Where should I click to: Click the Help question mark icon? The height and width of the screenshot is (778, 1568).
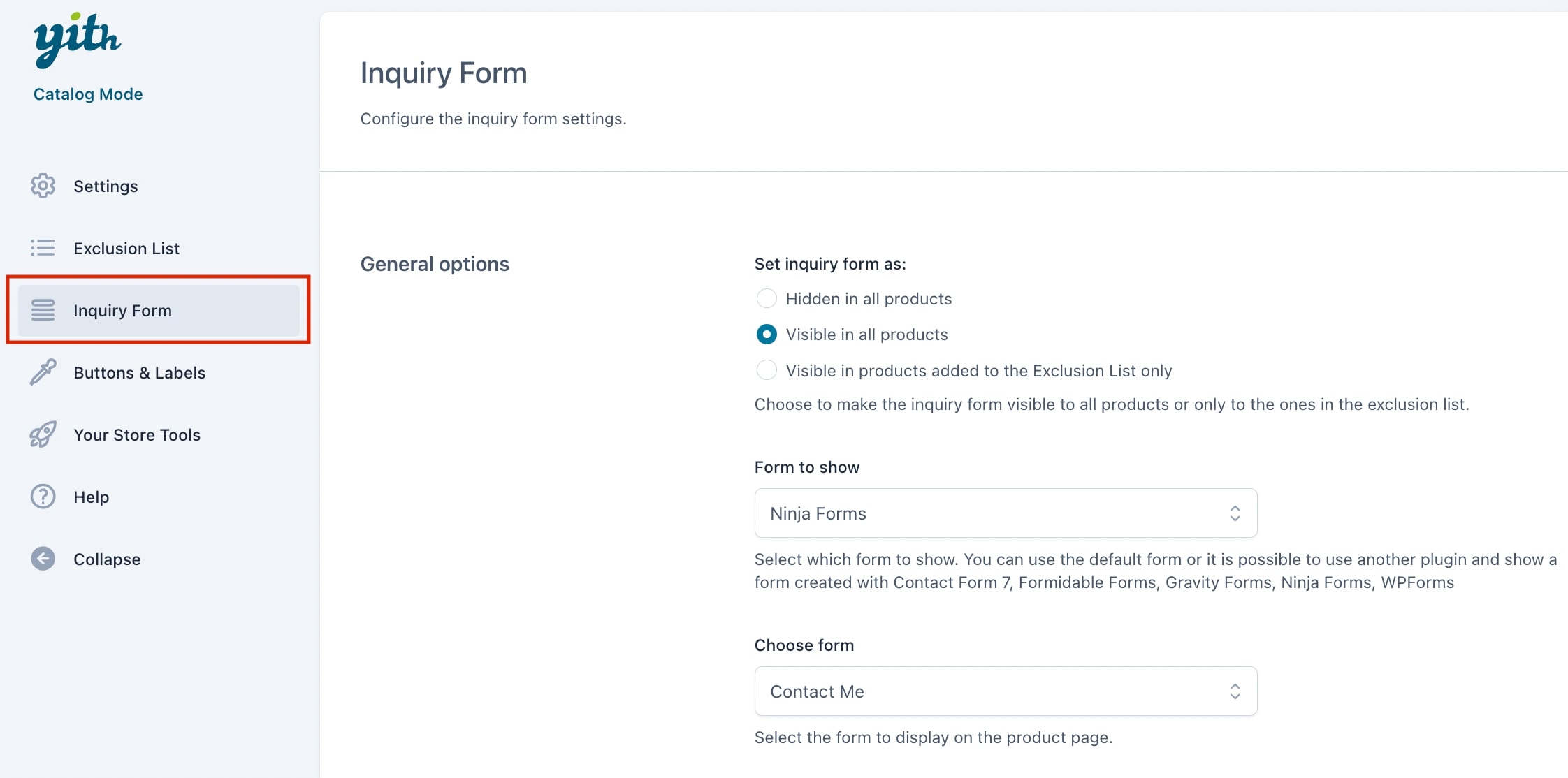43,497
